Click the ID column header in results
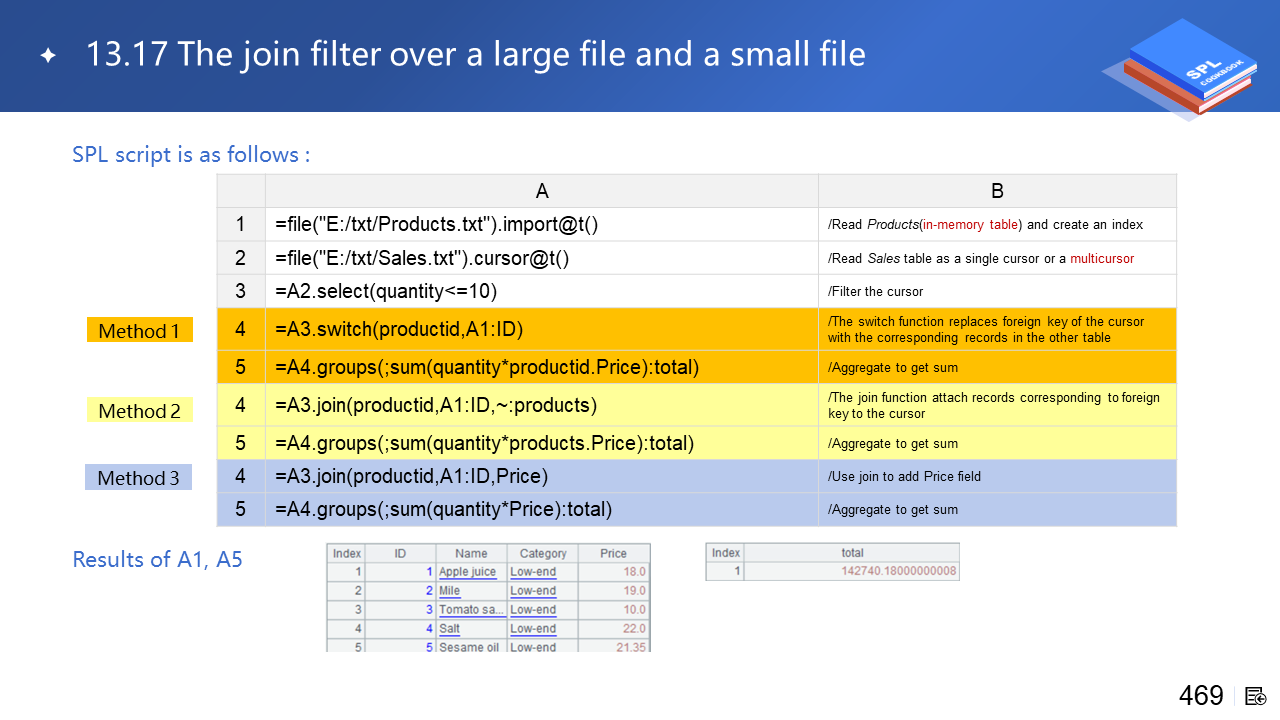This screenshot has width=1280, height=720. pos(400,553)
